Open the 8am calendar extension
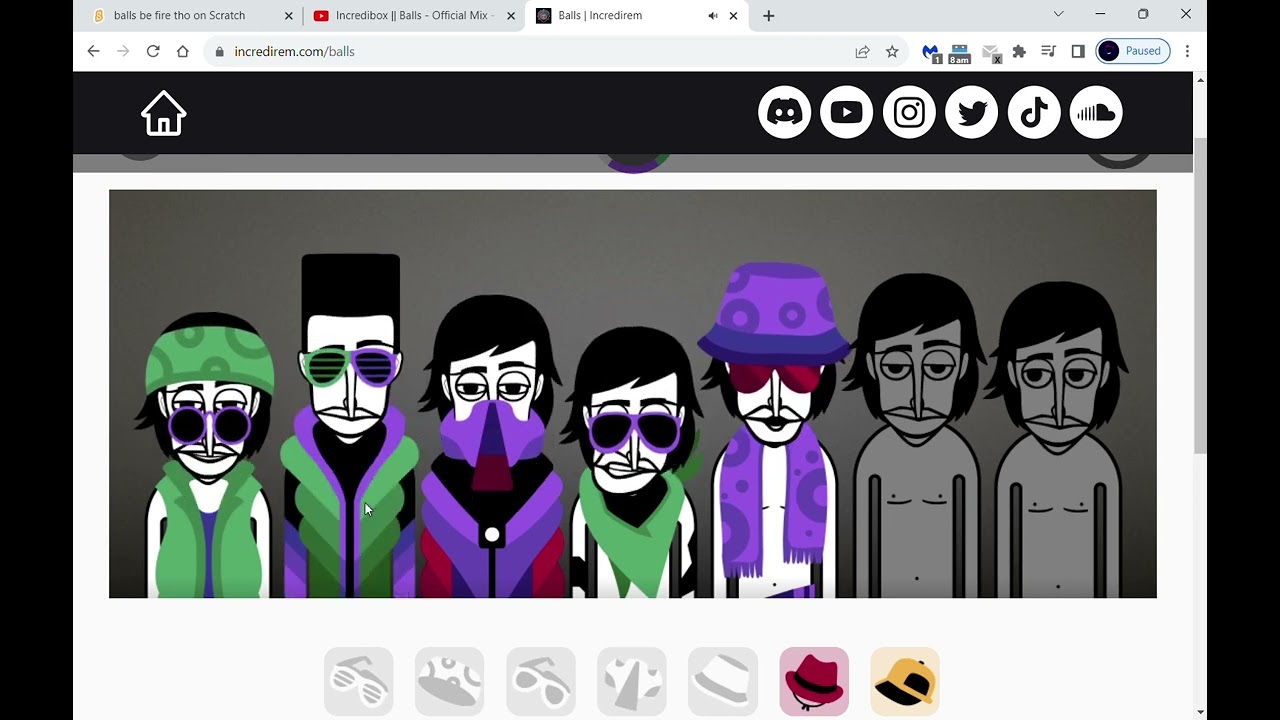1280x720 pixels. (x=960, y=52)
